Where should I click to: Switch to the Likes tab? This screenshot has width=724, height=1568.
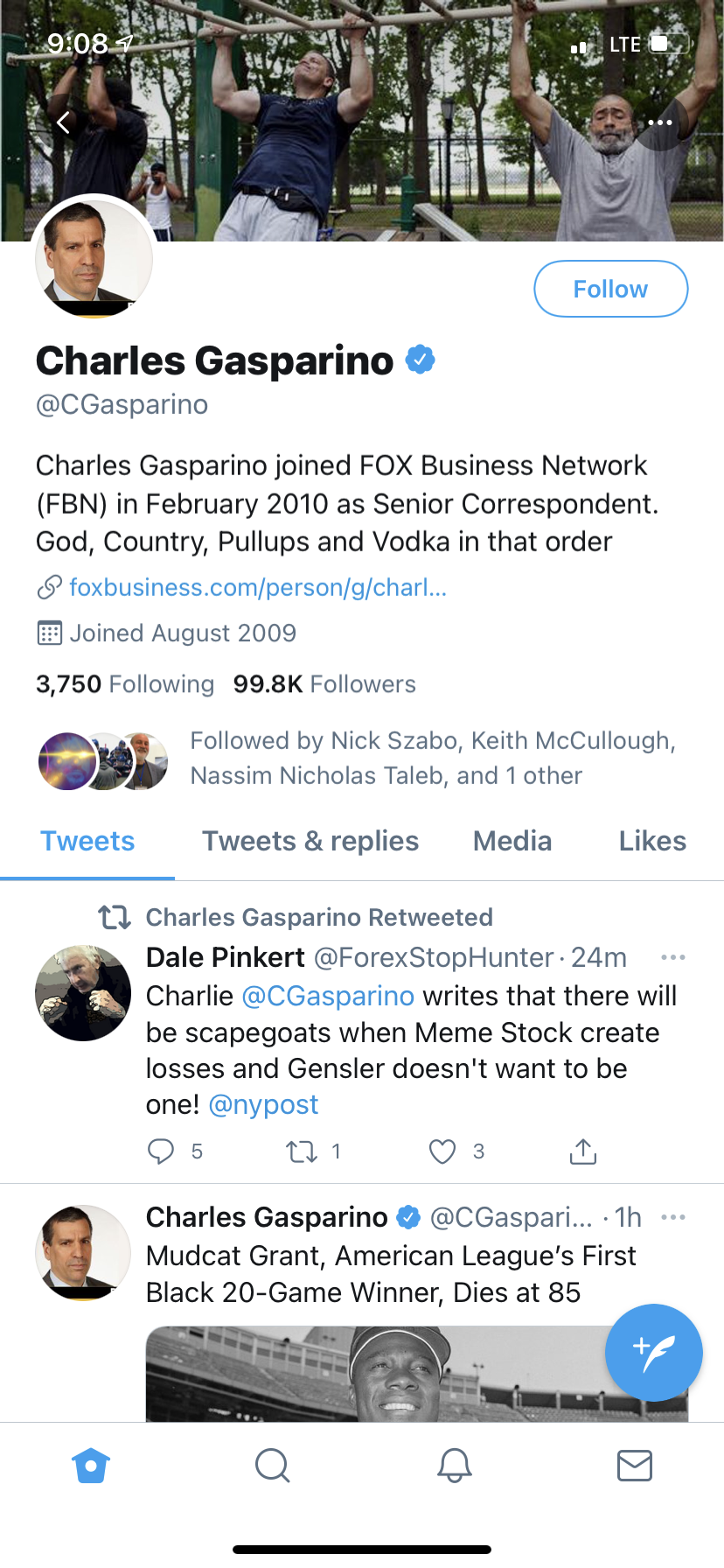(x=652, y=841)
